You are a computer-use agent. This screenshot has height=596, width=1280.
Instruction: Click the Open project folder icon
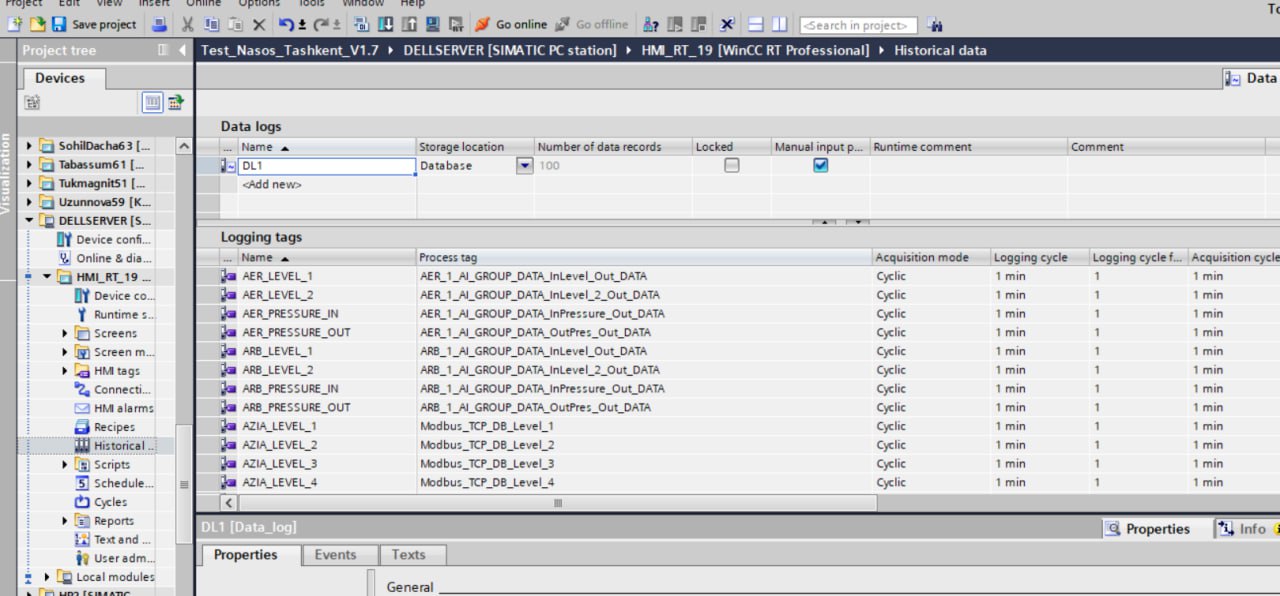(x=37, y=24)
